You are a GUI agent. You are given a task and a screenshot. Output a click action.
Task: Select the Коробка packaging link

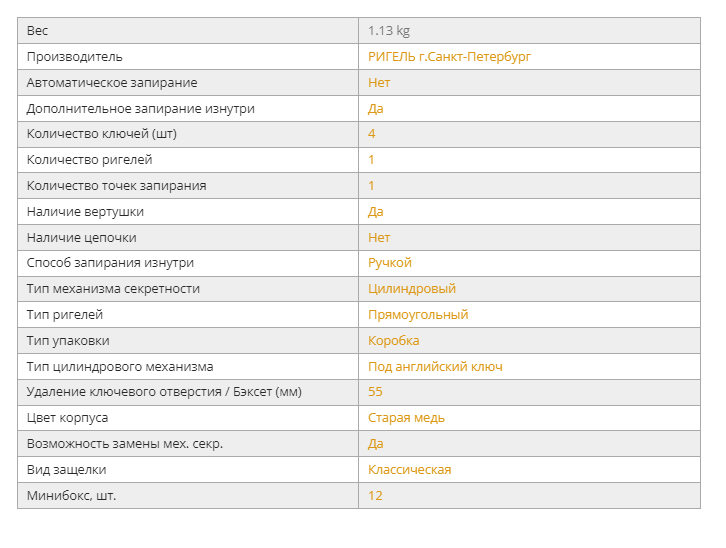click(x=394, y=341)
